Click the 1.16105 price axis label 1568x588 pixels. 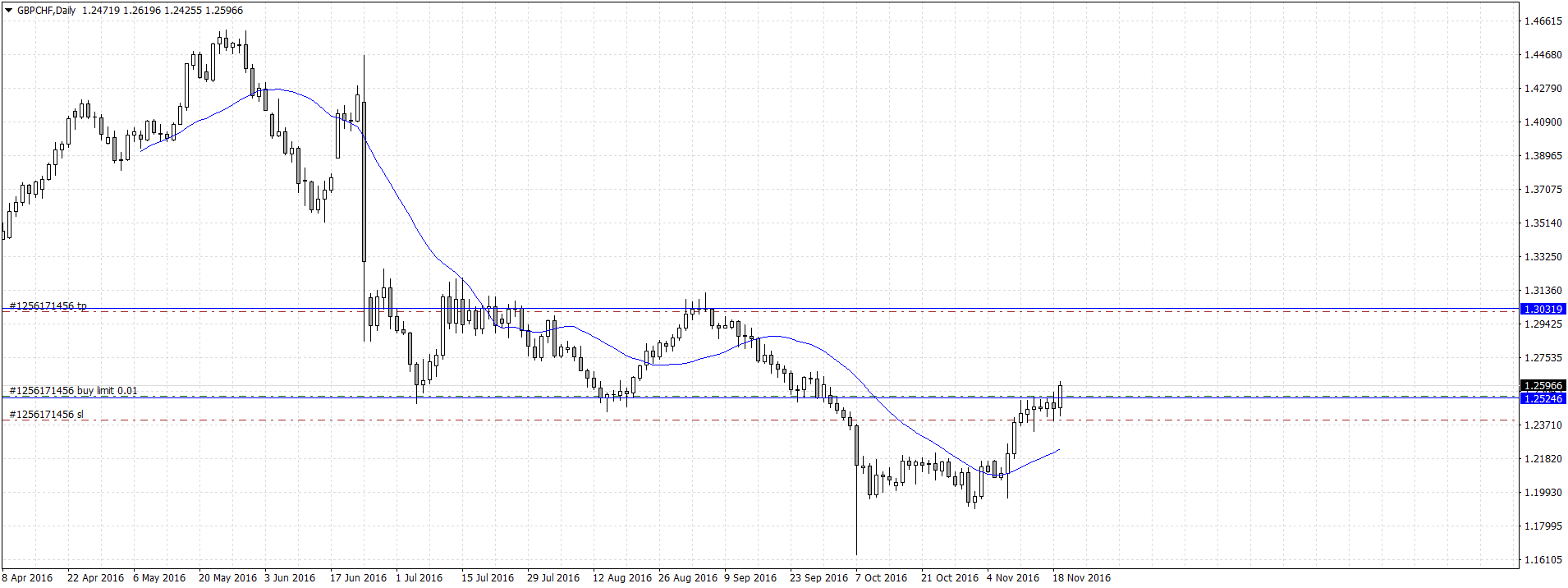(1543, 560)
